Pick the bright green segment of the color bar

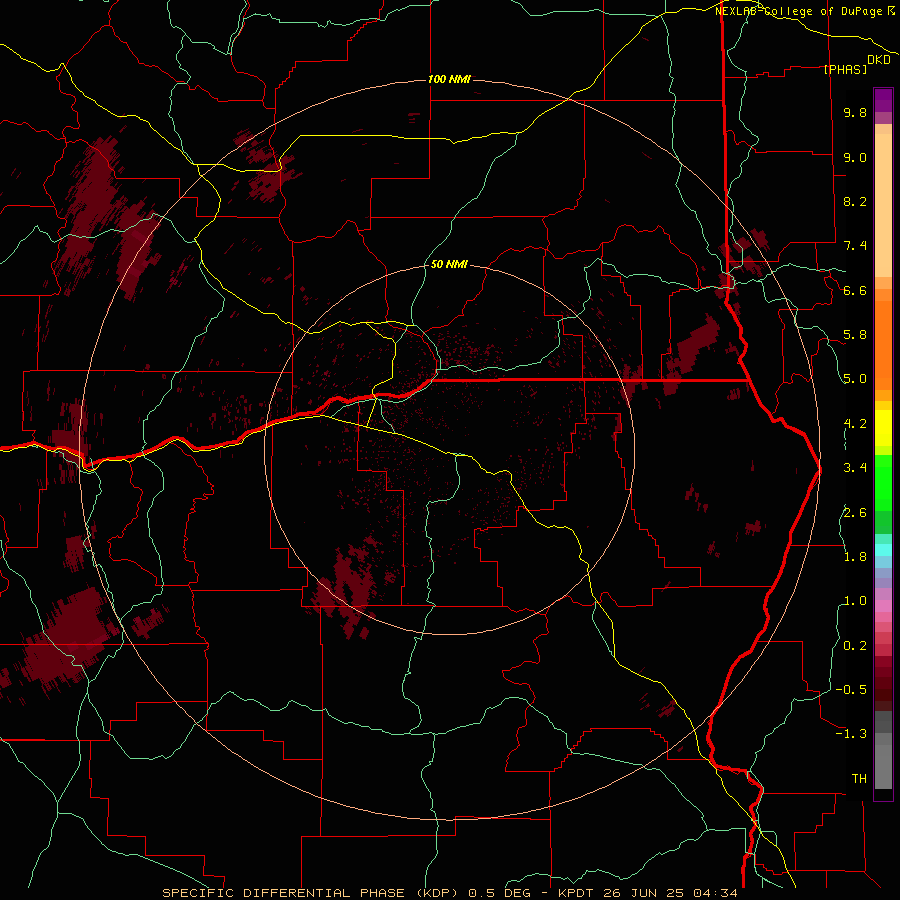(x=883, y=482)
